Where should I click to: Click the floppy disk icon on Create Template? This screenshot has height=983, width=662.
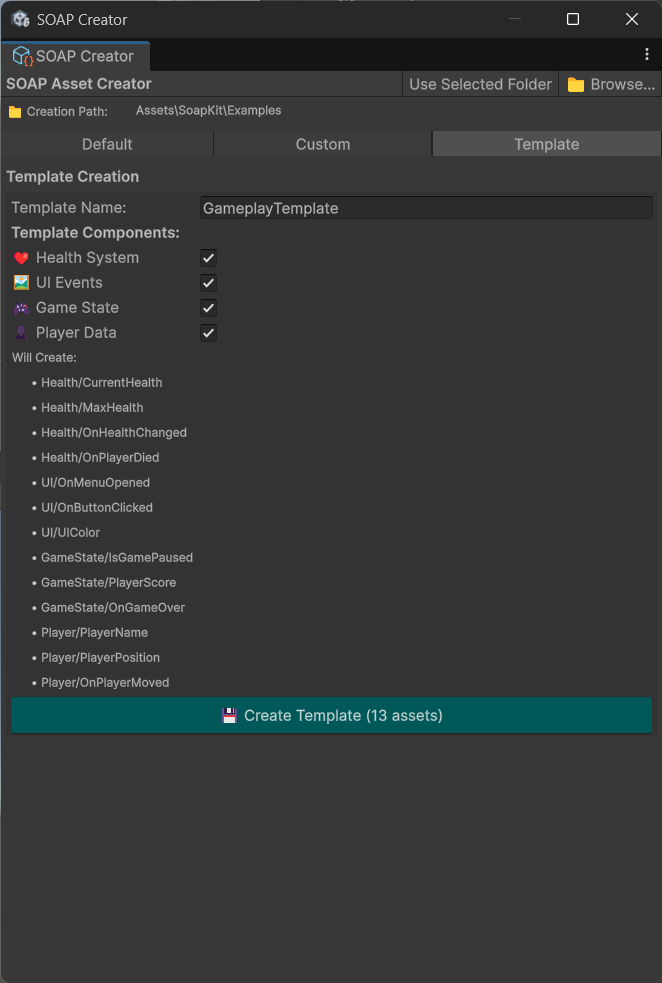click(231, 715)
